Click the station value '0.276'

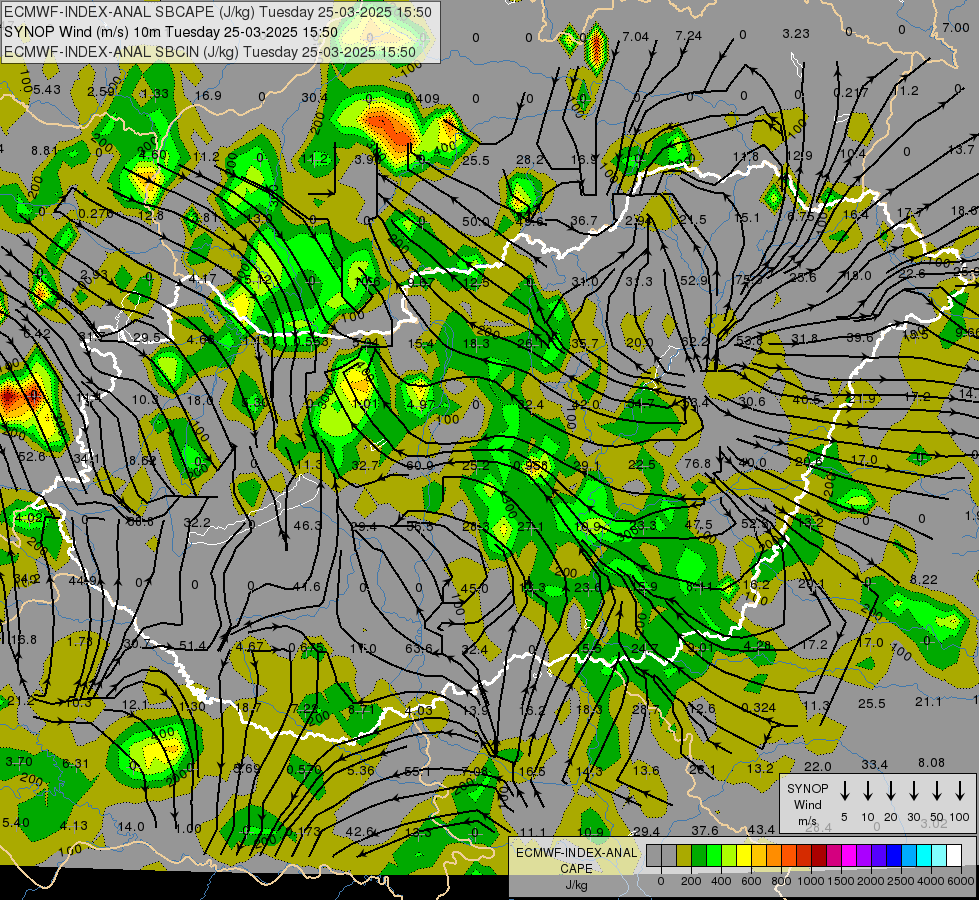(x=96, y=214)
